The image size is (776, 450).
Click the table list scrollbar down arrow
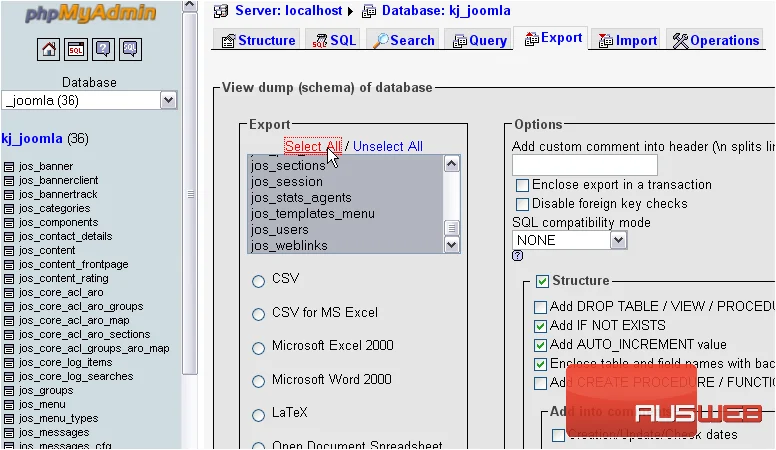pos(451,245)
